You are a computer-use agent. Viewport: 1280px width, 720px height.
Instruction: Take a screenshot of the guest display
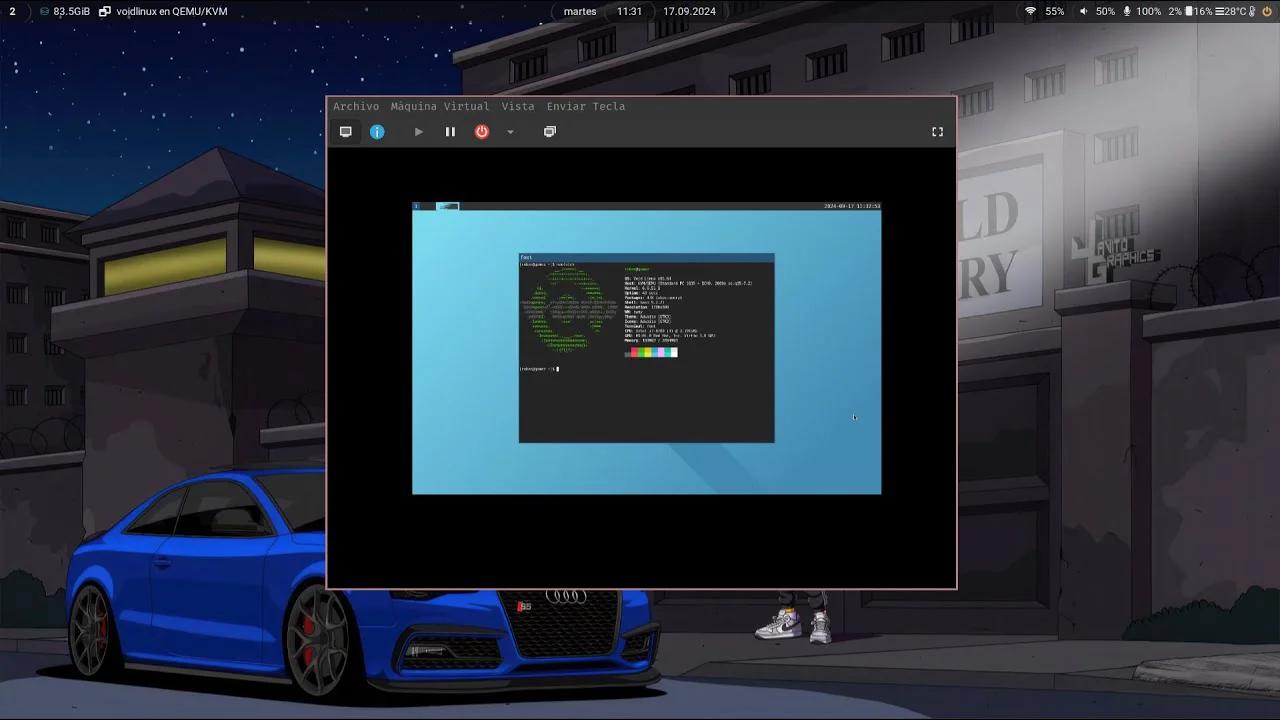pos(549,131)
